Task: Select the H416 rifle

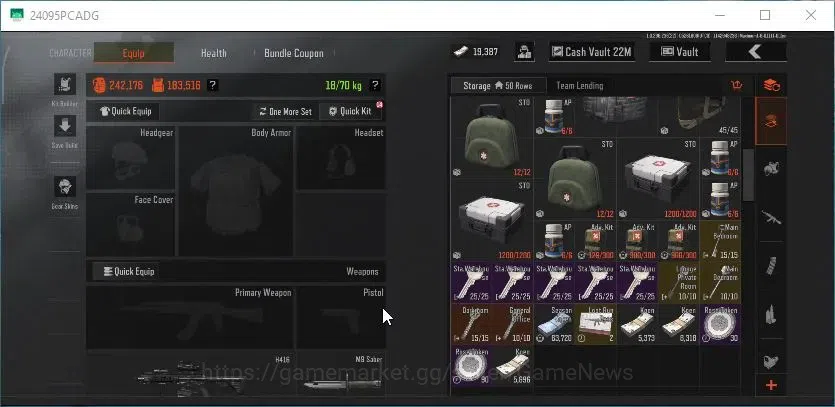Action: [x=190, y=375]
